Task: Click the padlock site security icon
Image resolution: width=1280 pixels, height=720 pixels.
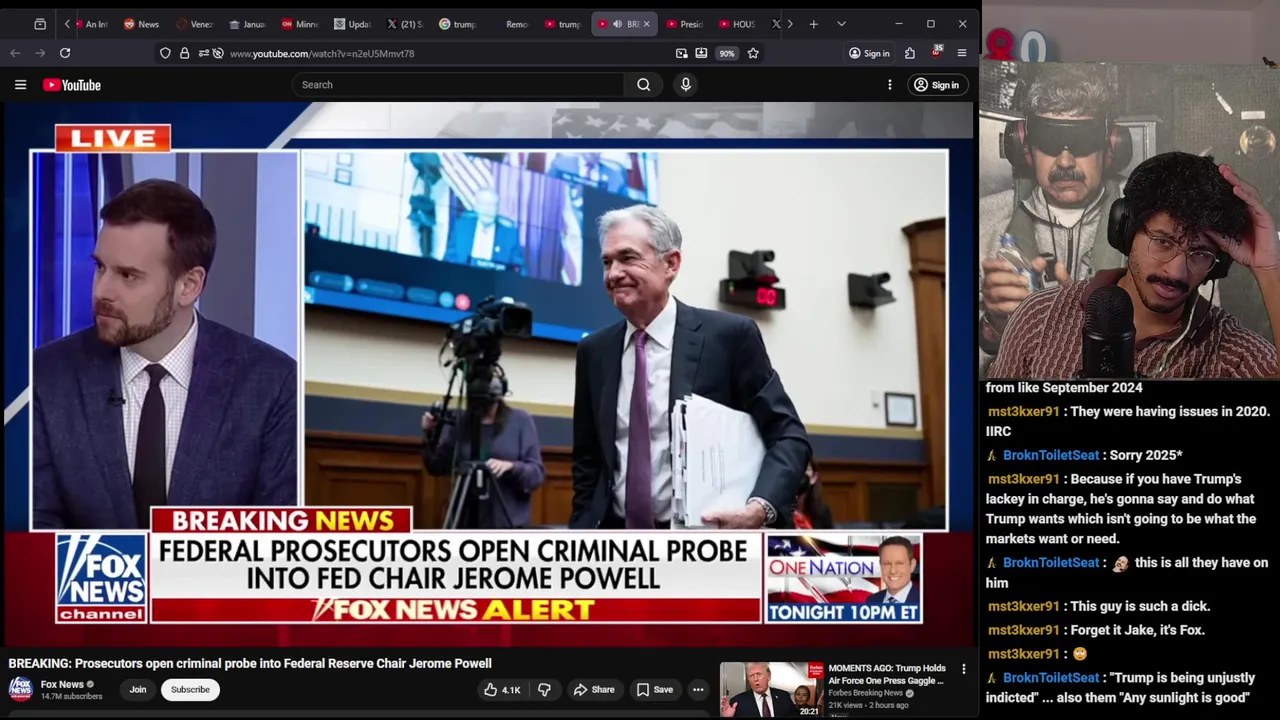Action: pyautogui.click(x=184, y=53)
